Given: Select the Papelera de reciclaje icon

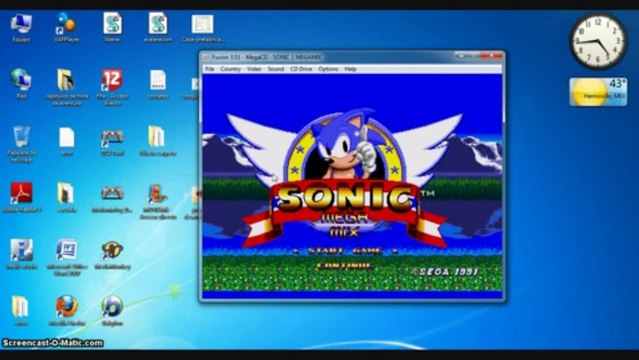Looking at the screenshot, I should 21,144.
